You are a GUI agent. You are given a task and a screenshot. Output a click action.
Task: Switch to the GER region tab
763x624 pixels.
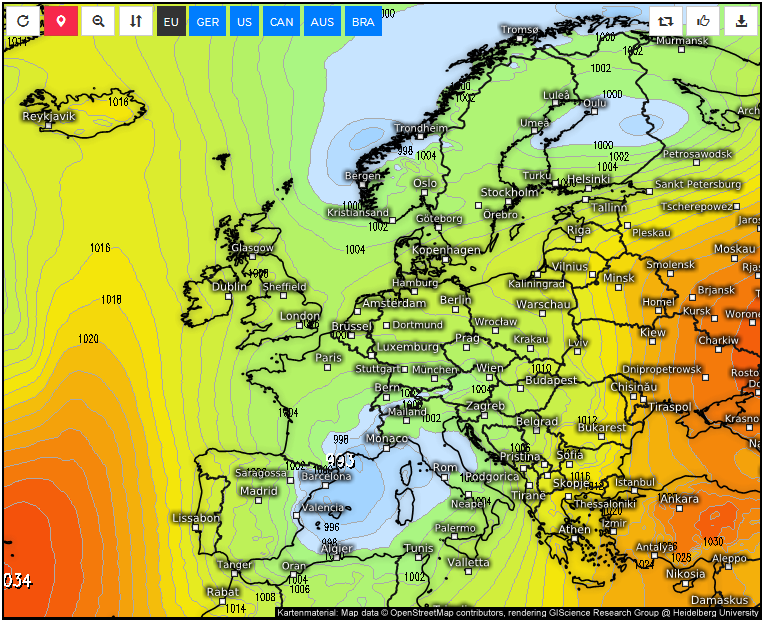click(x=208, y=22)
